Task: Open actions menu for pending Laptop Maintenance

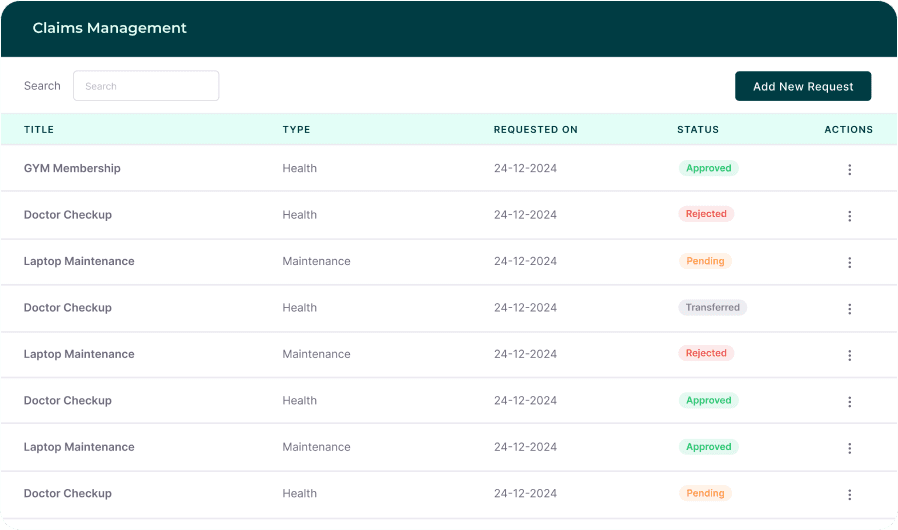Action: [x=849, y=263]
